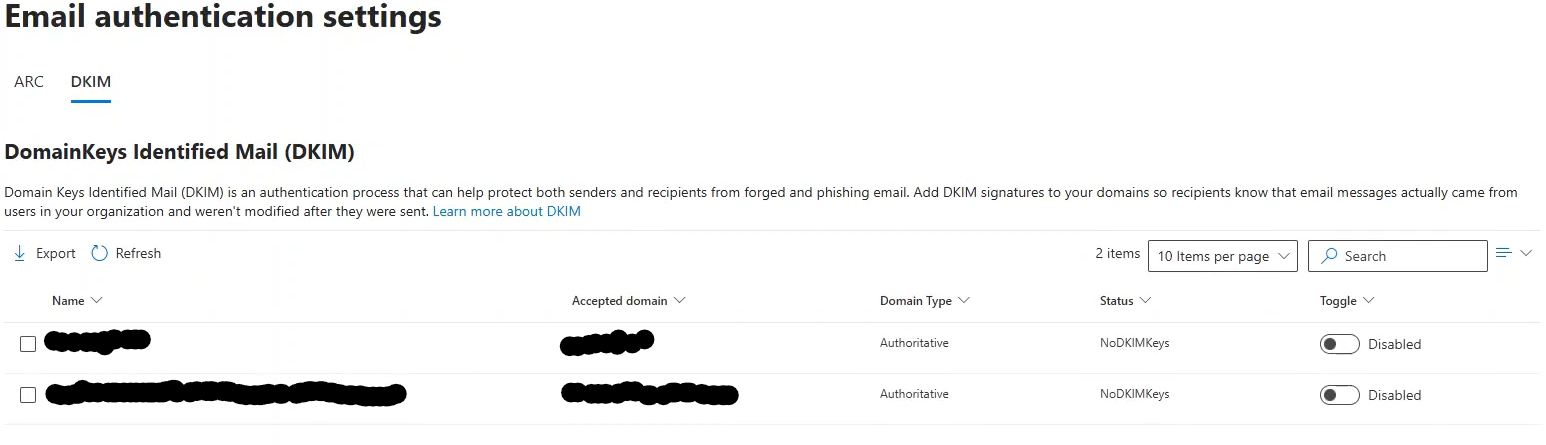Screen dimensions: 1546x445
Task: Check the second domain row checkbox
Action: (28, 395)
